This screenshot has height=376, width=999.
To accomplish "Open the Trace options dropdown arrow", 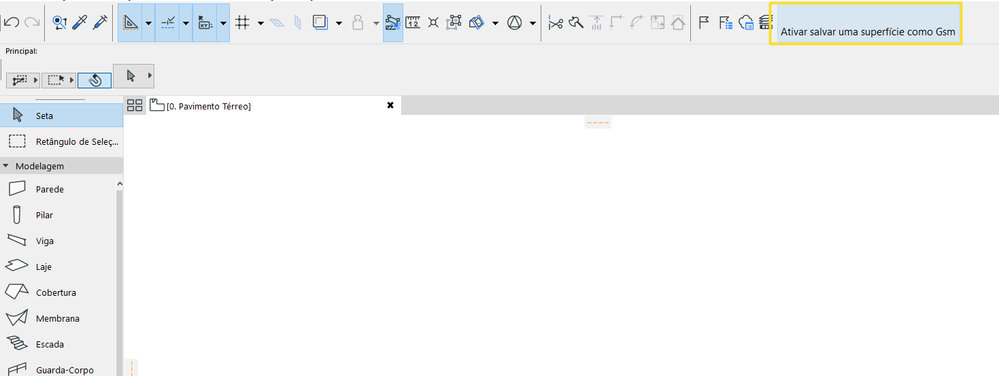I will pos(338,23).
